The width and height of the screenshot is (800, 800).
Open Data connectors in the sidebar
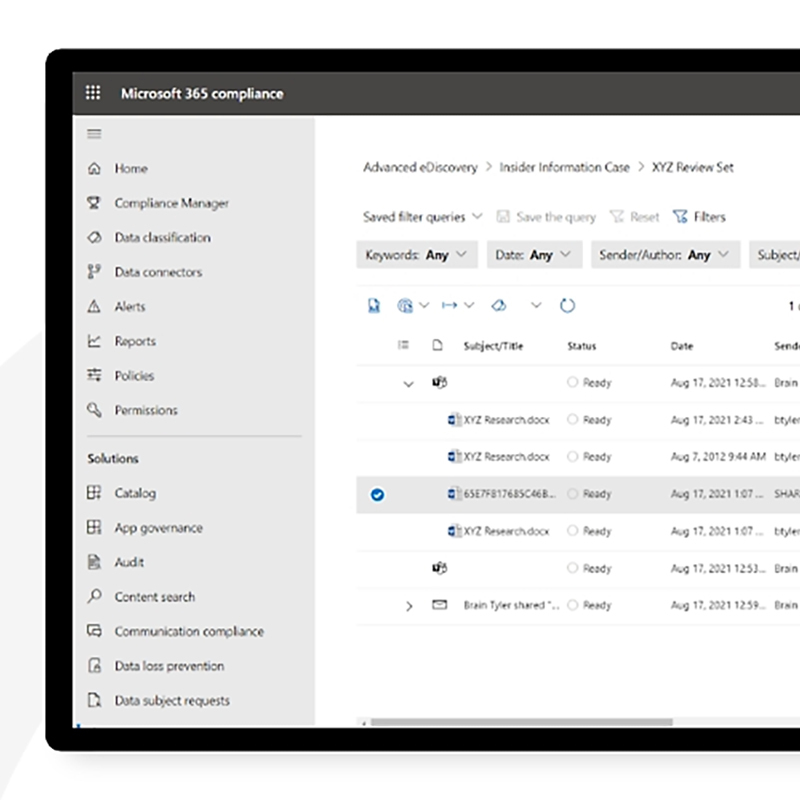[x=145, y=272]
